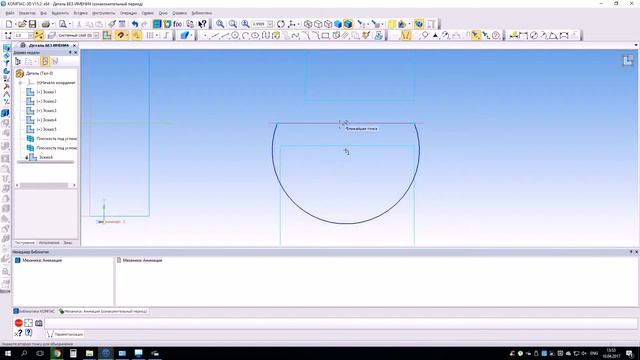This screenshot has height=360, width=640.
Task: Toggle the highlighted parametric mode button
Action: pyautogui.click(x=405, y=36)
